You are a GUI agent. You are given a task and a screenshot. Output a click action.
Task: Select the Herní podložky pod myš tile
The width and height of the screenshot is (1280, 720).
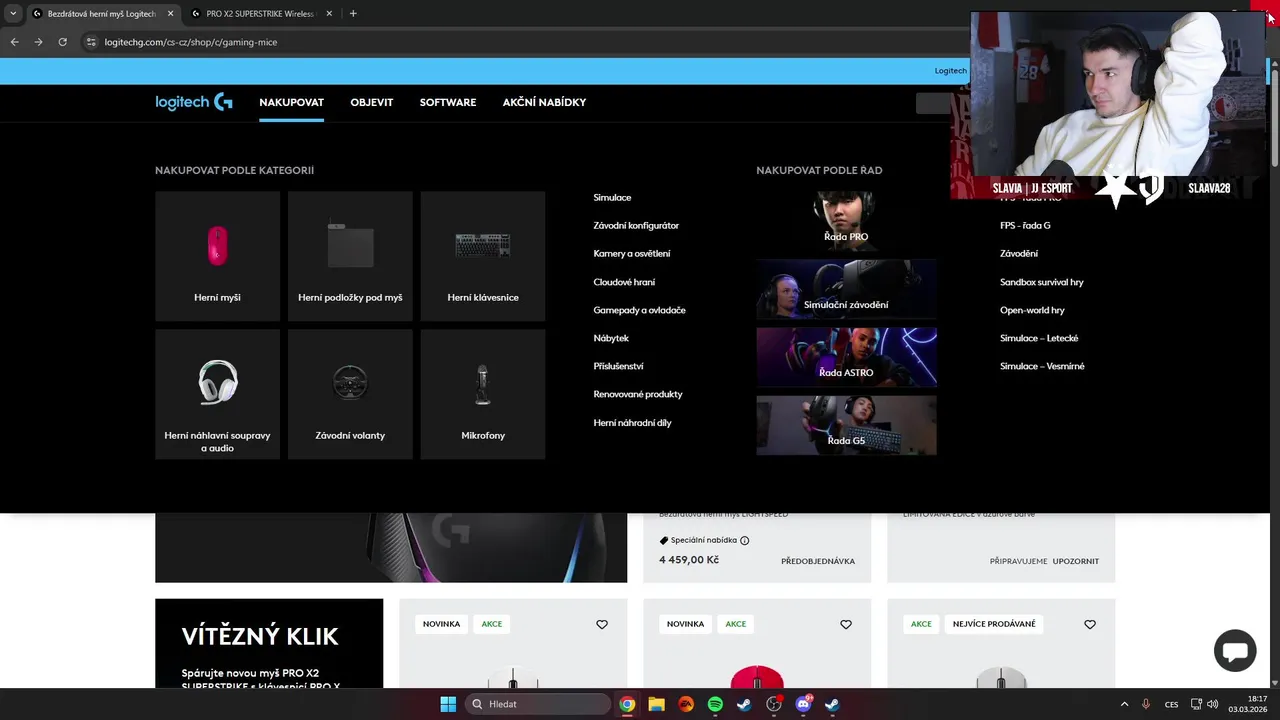350,256
